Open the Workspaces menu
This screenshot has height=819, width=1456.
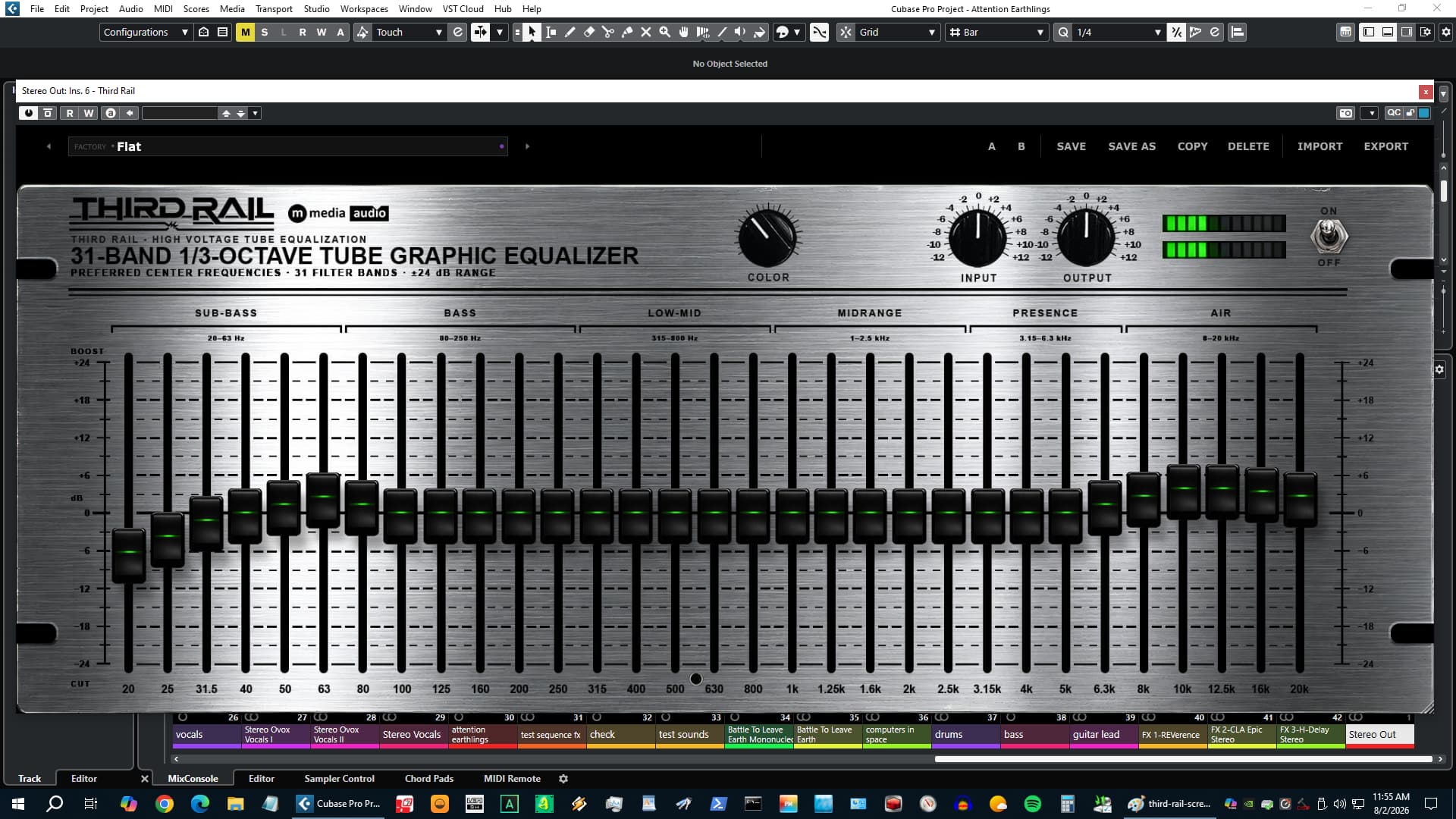364,8
